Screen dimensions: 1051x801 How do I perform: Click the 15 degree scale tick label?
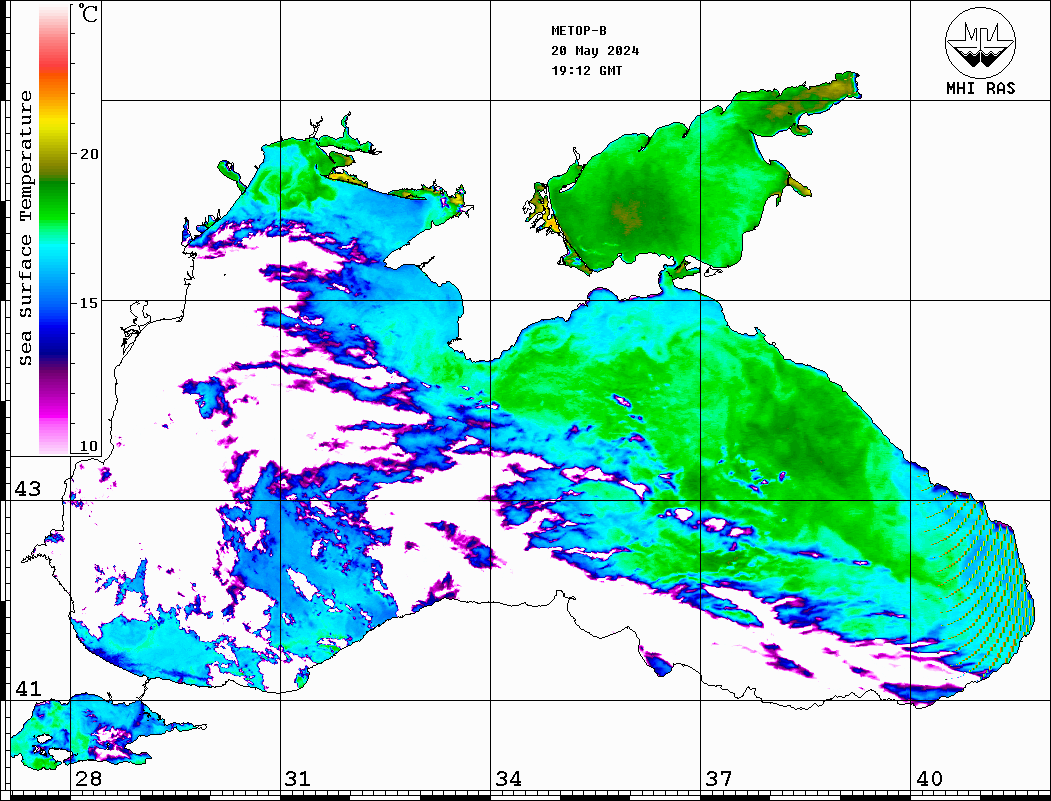[x=88, y=303]
